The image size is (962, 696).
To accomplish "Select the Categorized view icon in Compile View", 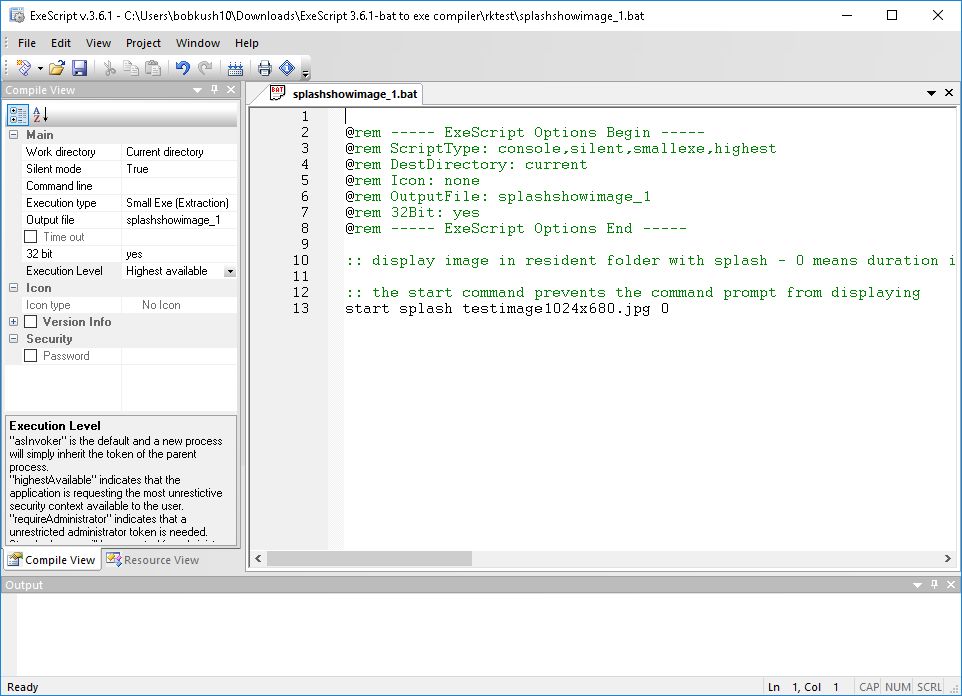I will (x=18, y=113).
